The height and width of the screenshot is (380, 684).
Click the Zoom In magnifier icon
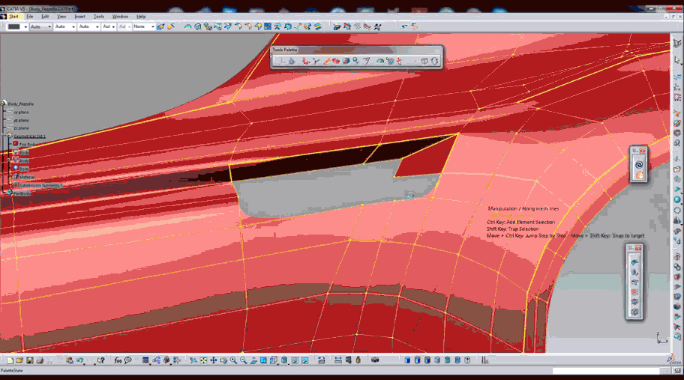coord(233,360)
